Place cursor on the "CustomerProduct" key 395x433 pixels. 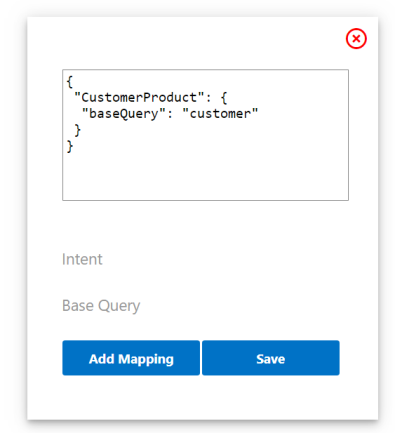tap(139, 98)
